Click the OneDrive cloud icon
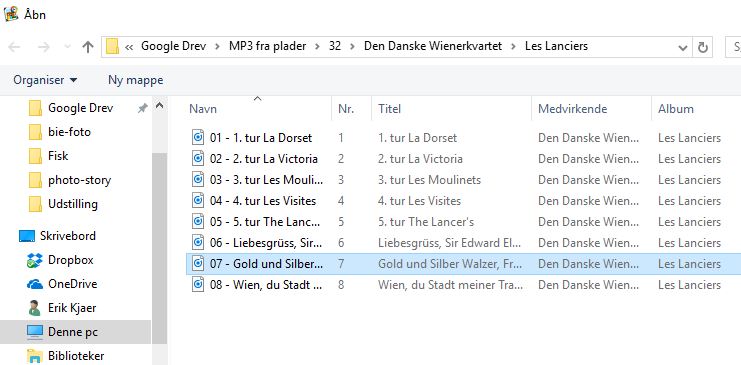741x365 pixels. tap(35, 284)
